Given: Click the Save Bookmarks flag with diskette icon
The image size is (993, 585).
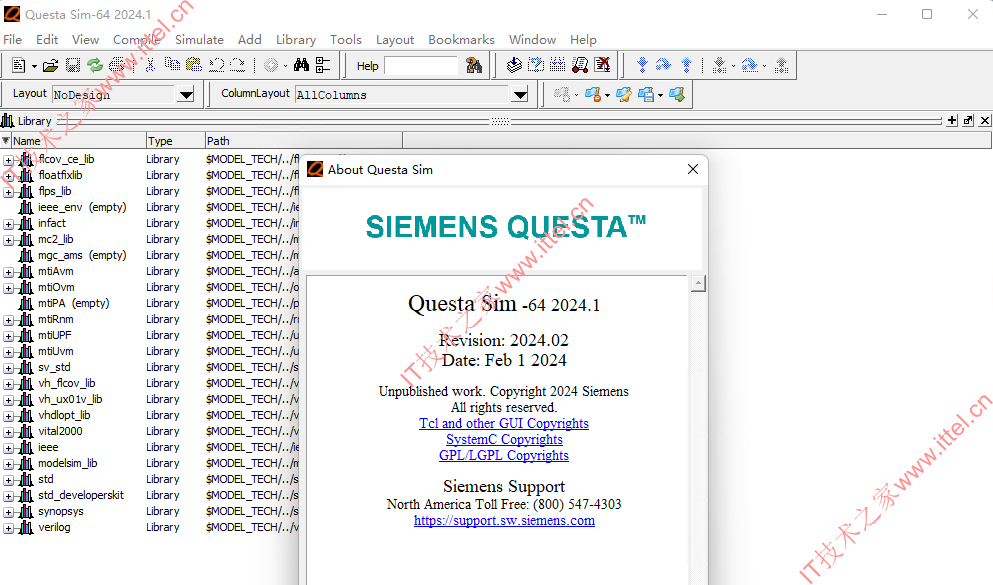Looking at the screenshot, I should 647,95.
